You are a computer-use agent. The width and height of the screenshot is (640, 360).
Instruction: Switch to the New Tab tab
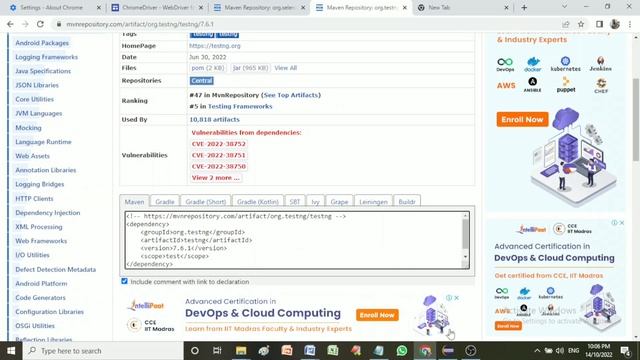click(x=439, y=7)
